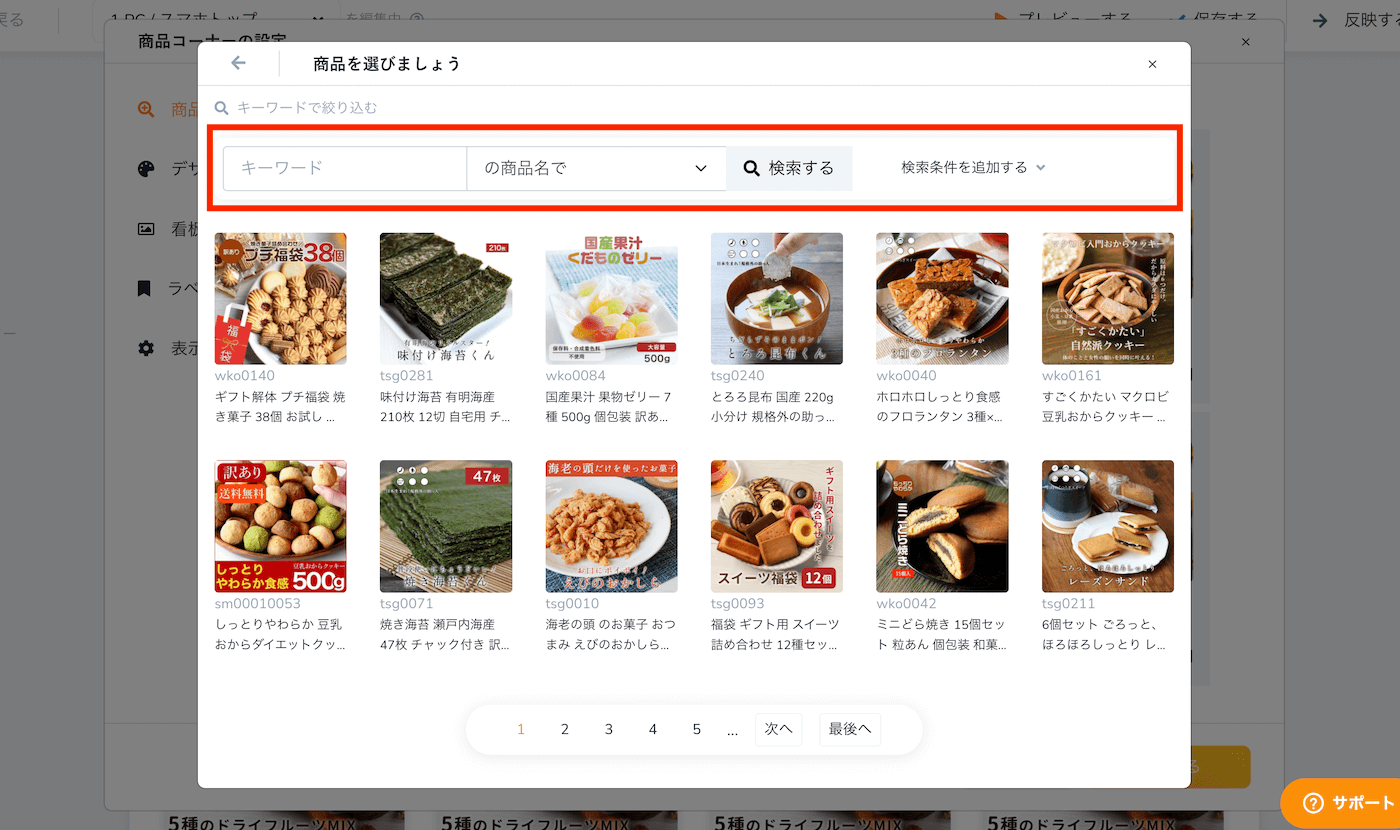Open the の商品名で dropdown
The width and height of the screenshot is (1400, 830).
tap(596, 168)
